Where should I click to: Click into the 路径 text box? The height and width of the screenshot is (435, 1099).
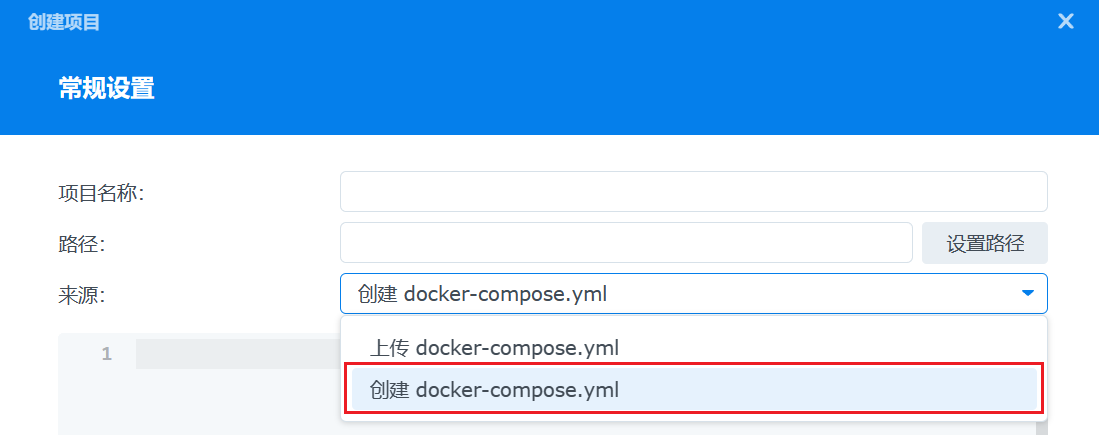626,243
